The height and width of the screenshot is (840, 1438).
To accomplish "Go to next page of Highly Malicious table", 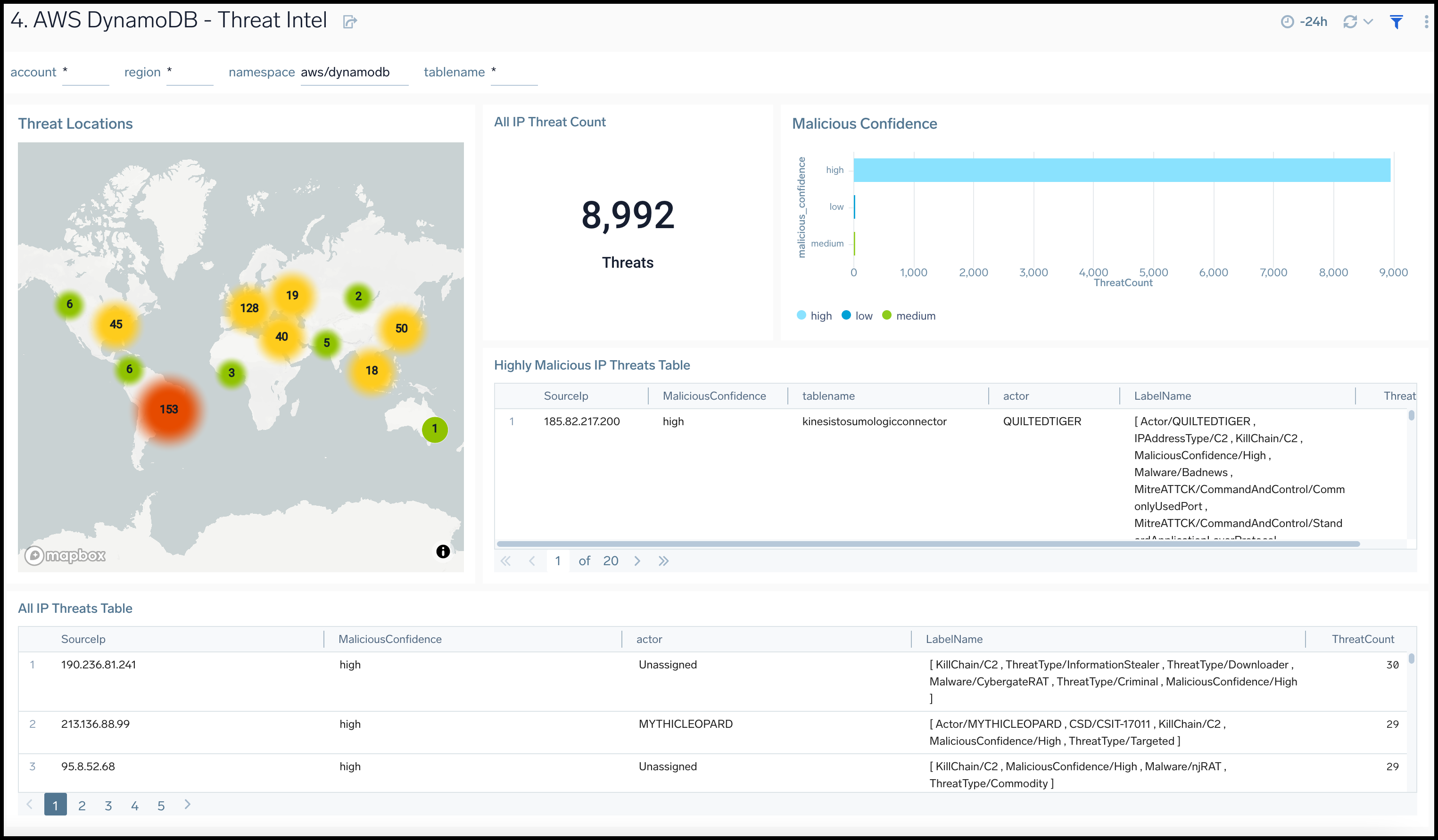I will pos(637,561).
